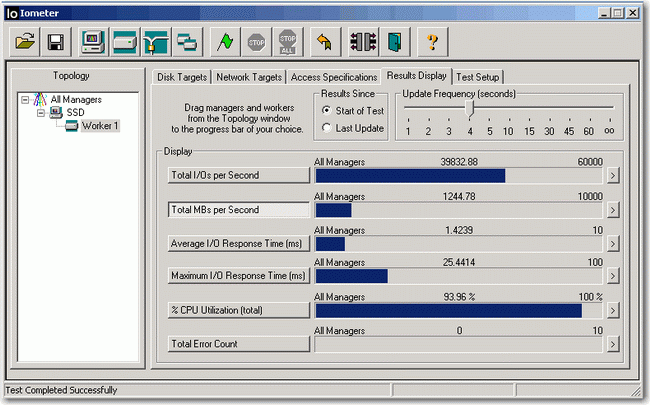Open arrow button beside Total I/Os bar
This screenshot has height=405, width=650.
coord(613,176)
